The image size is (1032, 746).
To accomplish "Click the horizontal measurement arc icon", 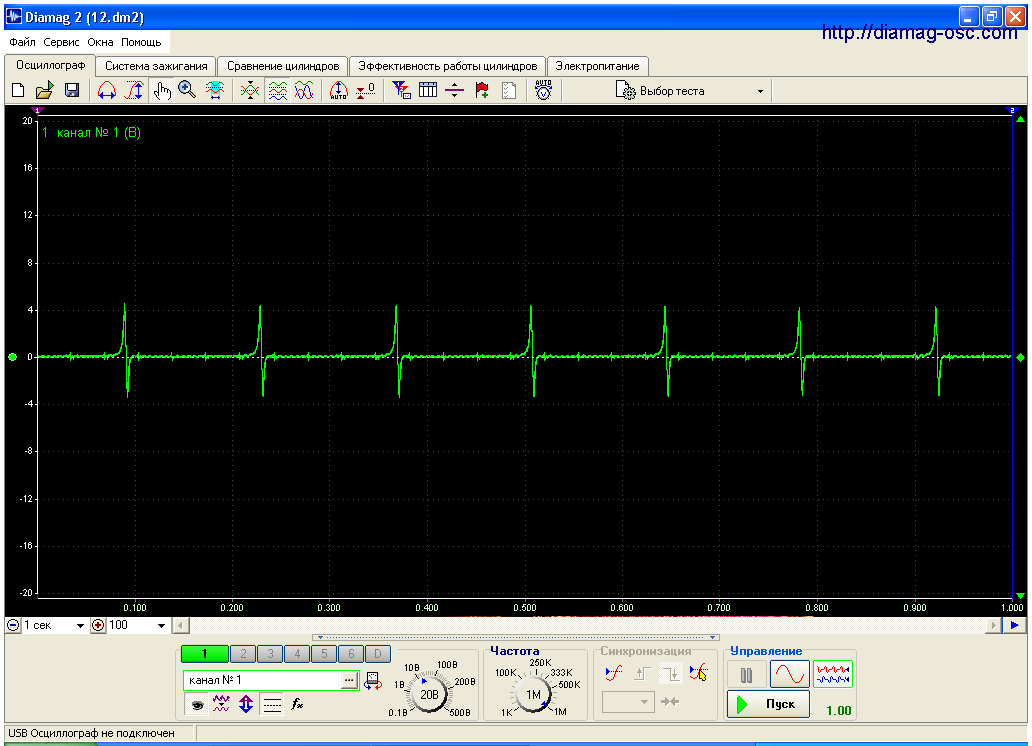I will pos(107,90).
